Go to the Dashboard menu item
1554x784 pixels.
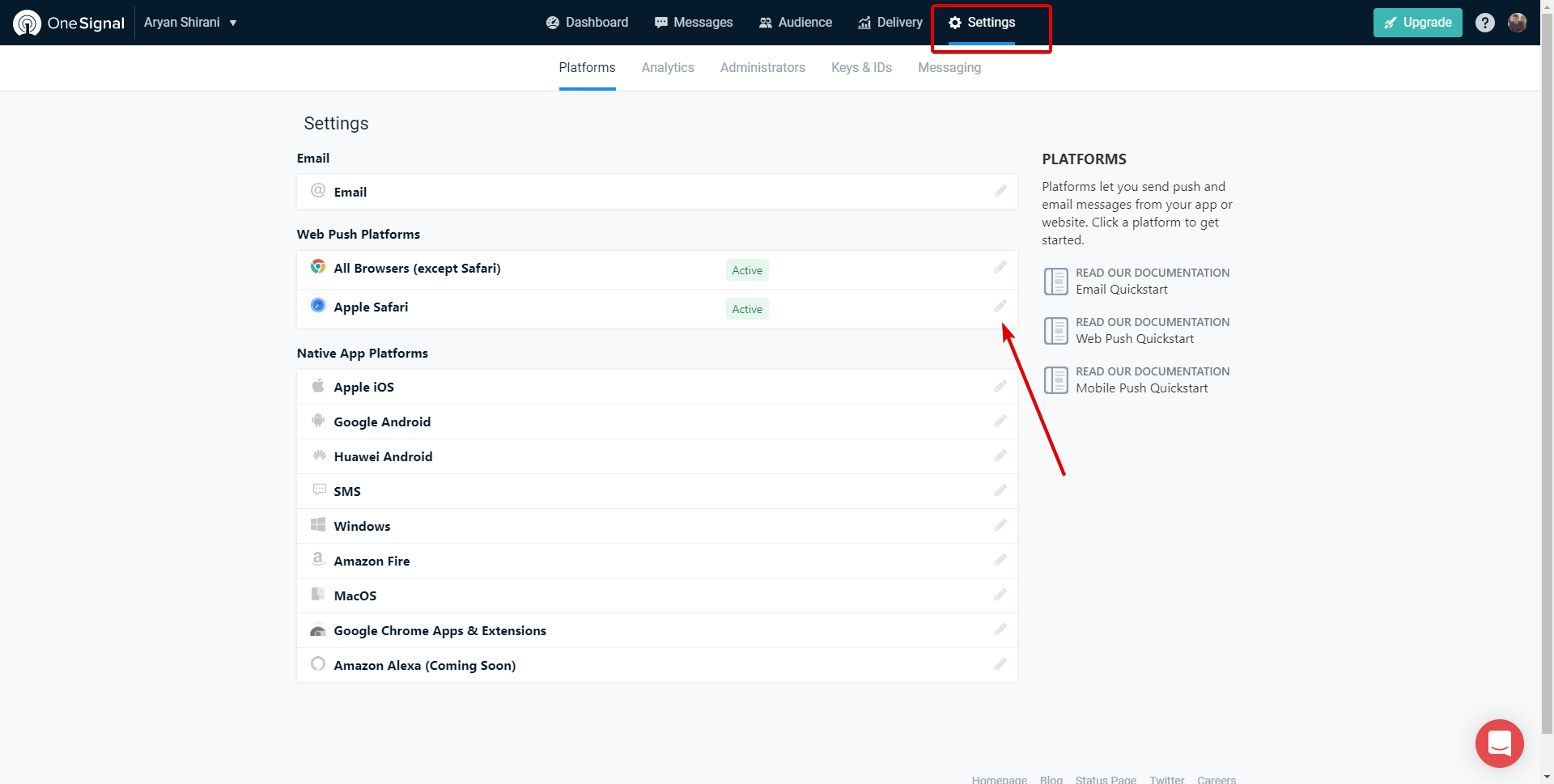pyautogui.click(x=587, y=23)
